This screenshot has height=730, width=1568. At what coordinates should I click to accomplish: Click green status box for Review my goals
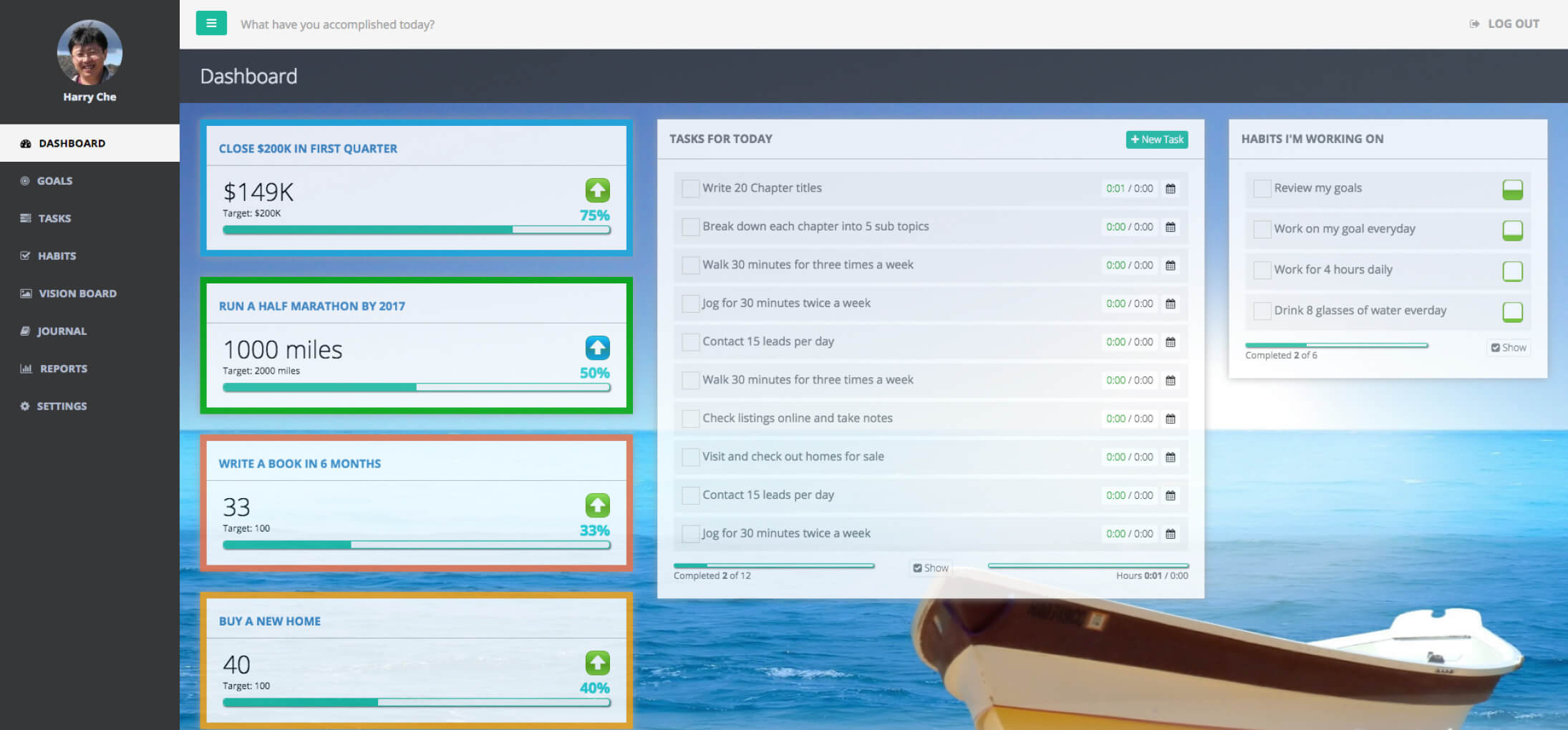point(1512,190)
